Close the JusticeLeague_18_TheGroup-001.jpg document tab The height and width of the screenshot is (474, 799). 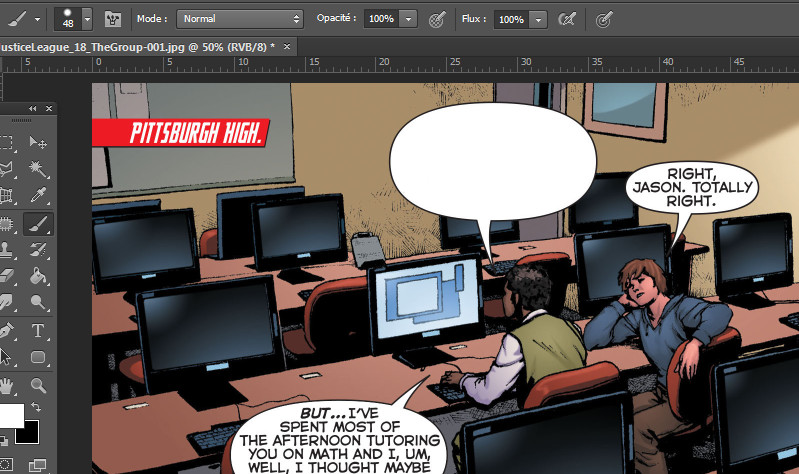point(287,46)
